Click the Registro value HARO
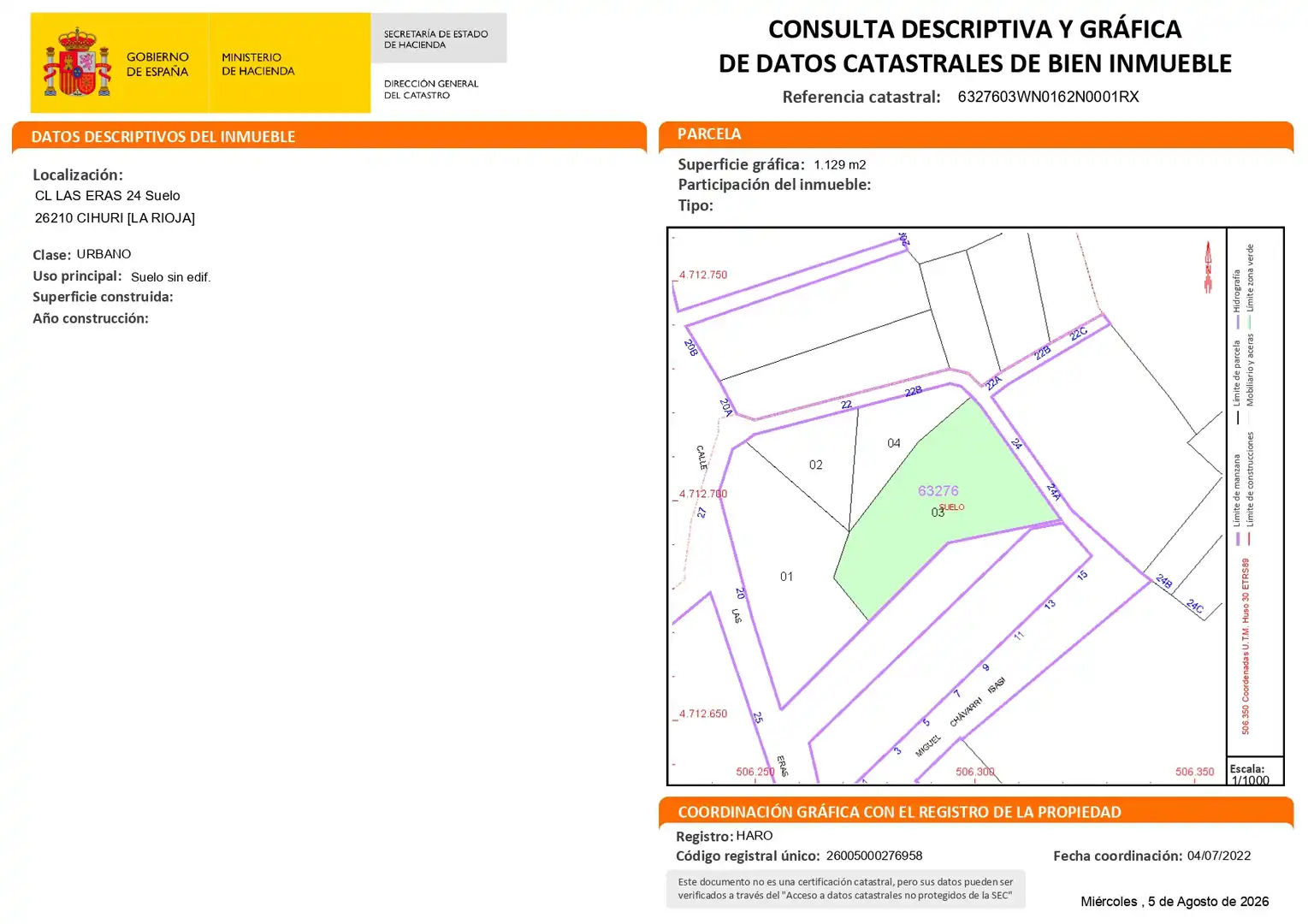Image resolution: width=1308 pixels, height=924 pixels. [755, 836]
